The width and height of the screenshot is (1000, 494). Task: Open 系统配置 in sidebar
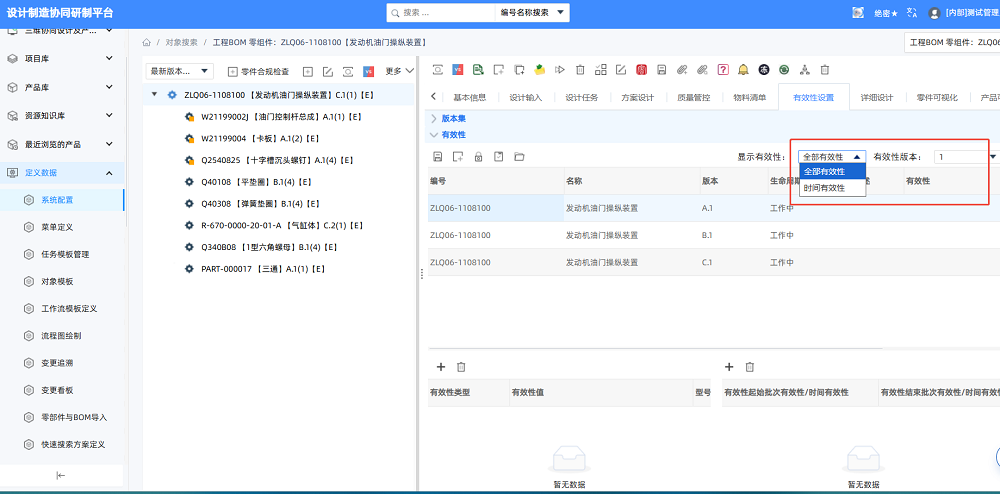(x=62, y=200)
